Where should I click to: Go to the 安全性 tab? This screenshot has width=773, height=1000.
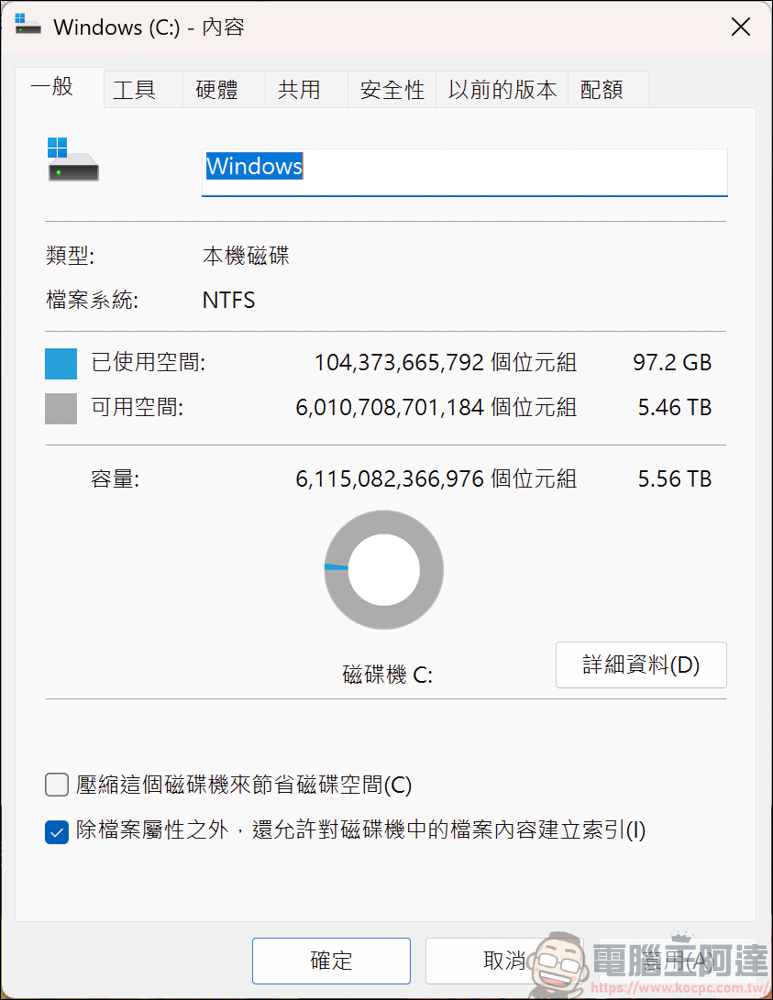(392, 90)
